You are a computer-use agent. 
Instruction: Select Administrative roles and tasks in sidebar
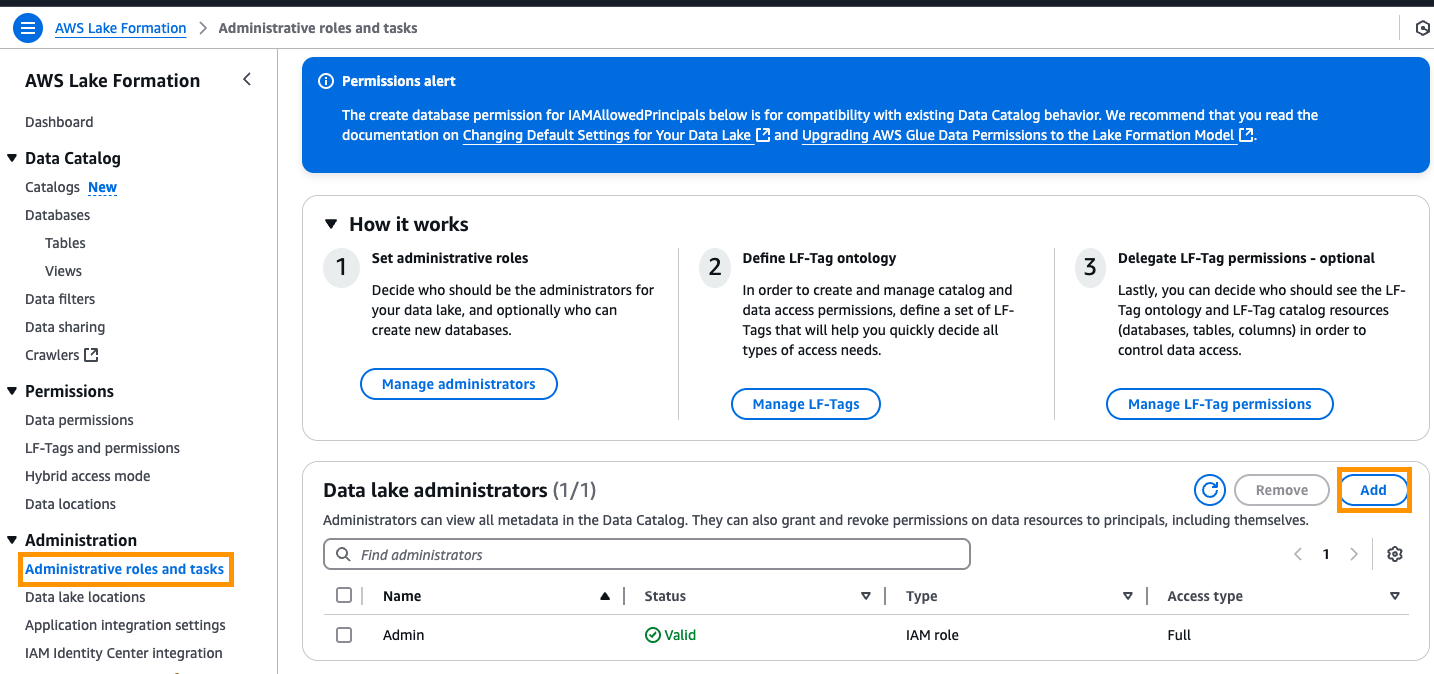(x=124, y=569)
